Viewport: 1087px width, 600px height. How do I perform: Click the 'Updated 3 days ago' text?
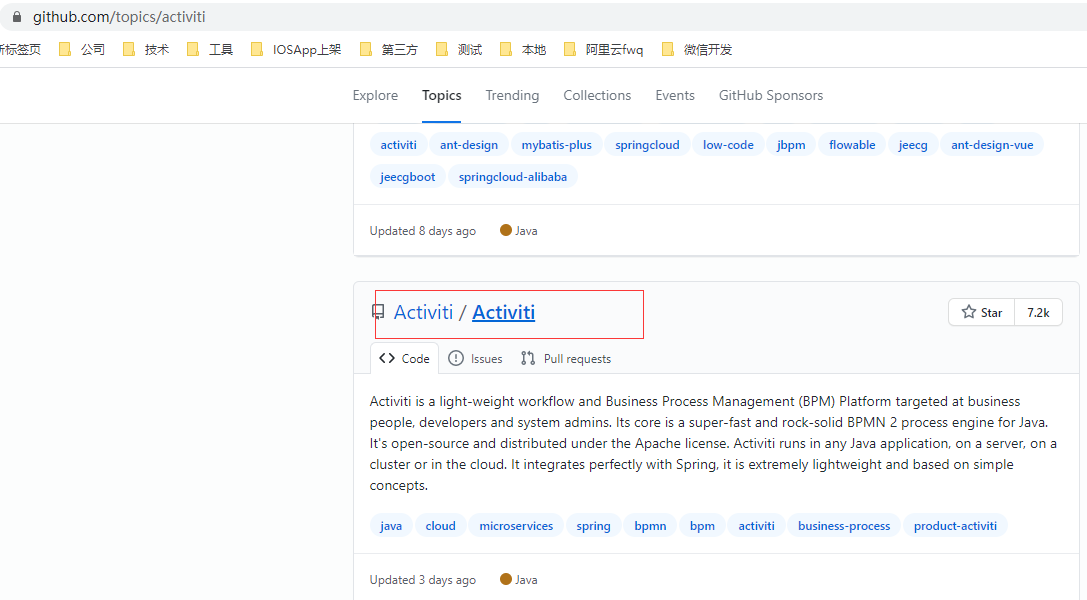(x=423, y=580)
